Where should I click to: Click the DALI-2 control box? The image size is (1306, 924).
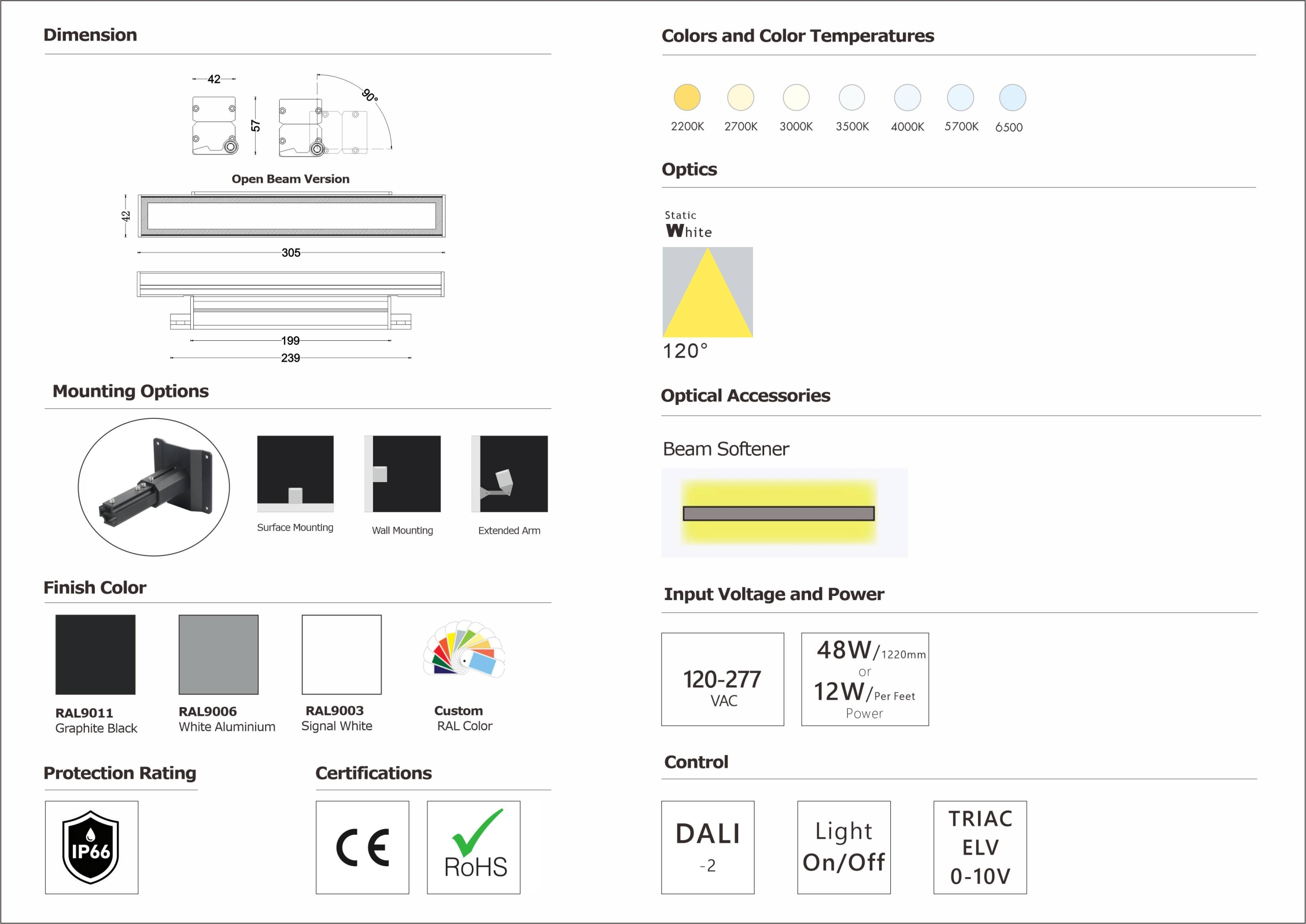pos(708,847)
